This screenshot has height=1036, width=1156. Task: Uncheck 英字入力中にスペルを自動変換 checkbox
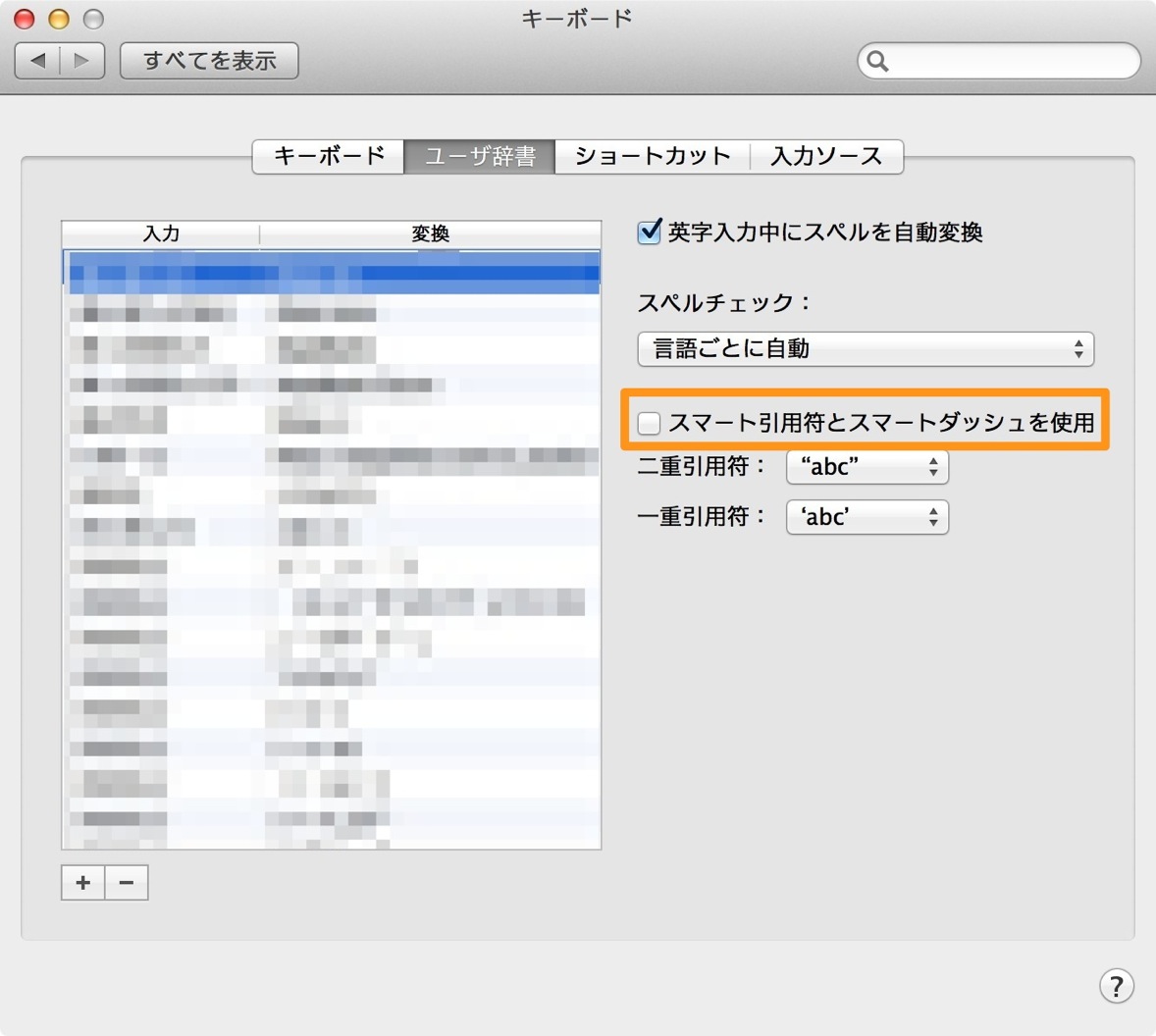pos(649,233)
